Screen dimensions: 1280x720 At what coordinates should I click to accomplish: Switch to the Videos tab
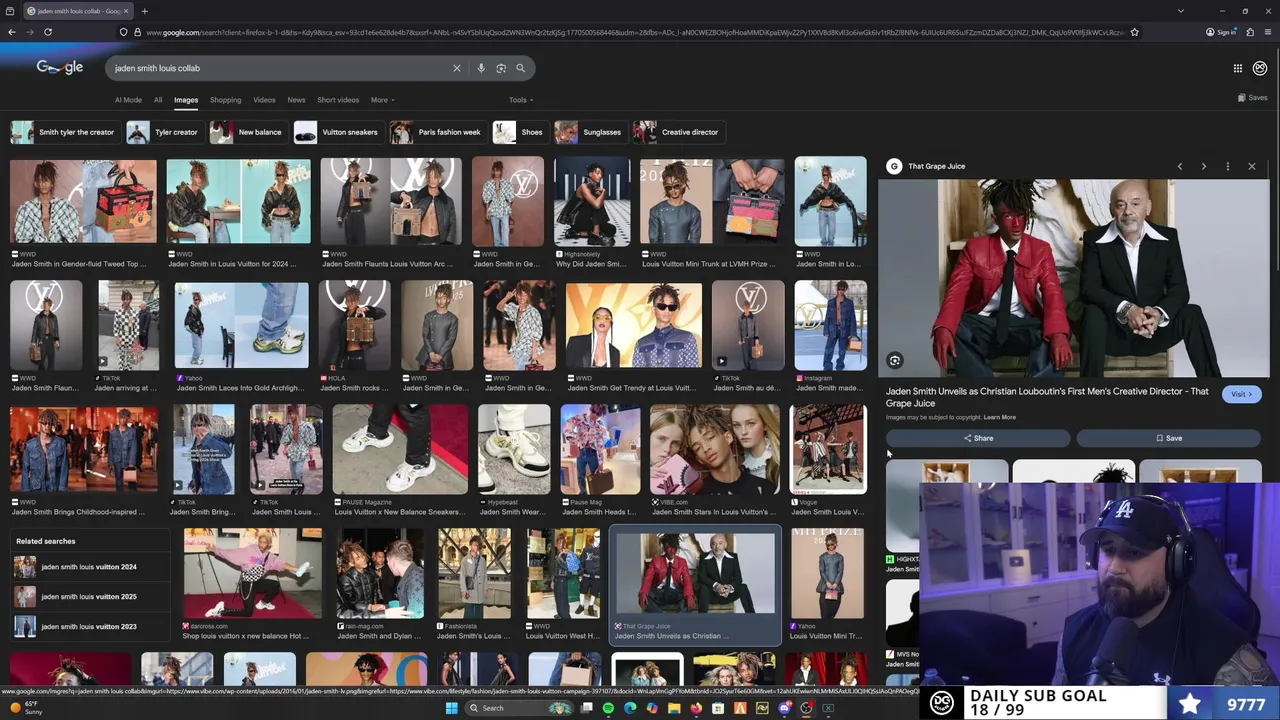point(264,100)
